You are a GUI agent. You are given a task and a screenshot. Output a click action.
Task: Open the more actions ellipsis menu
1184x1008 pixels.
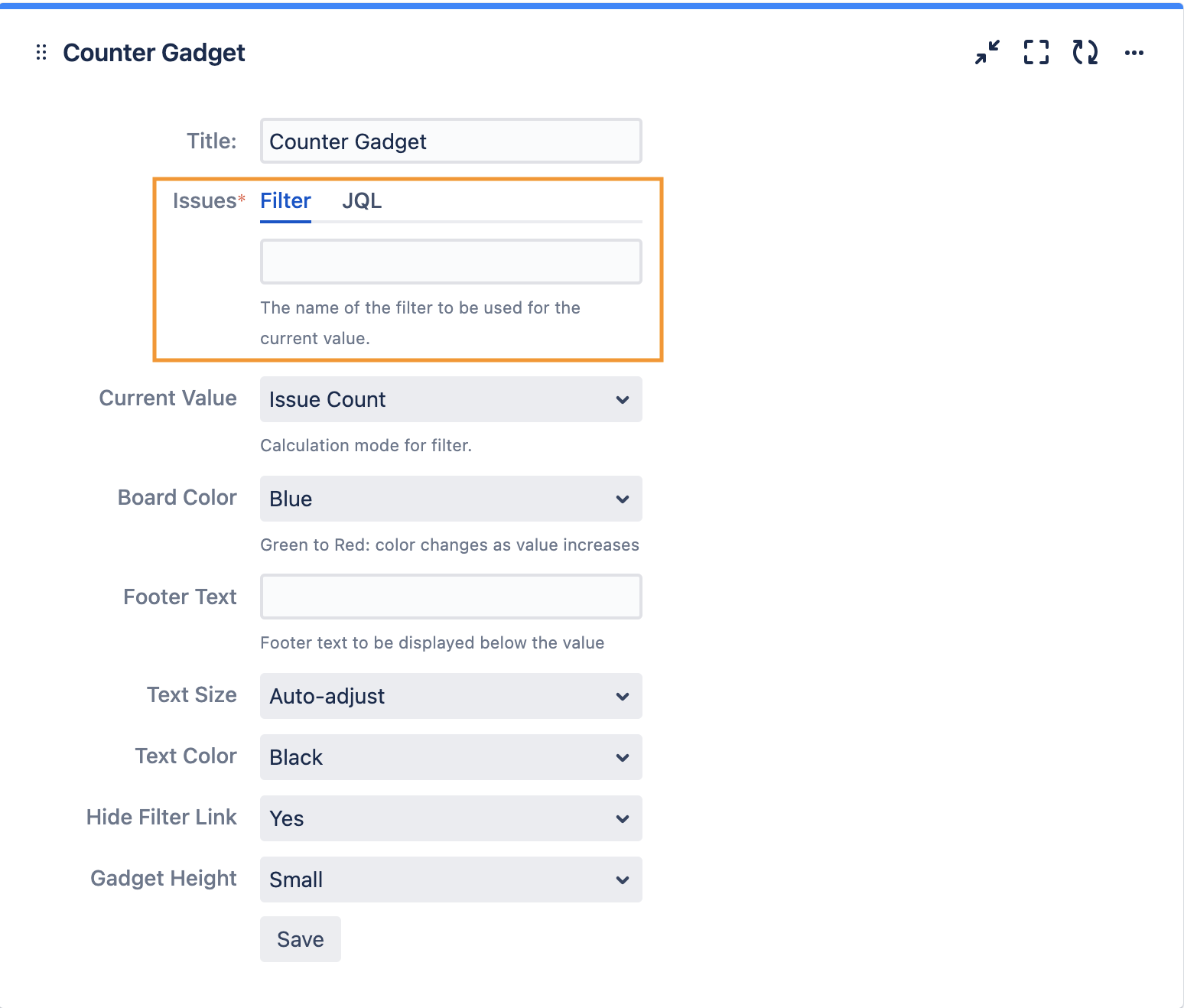coord(1134,53)
